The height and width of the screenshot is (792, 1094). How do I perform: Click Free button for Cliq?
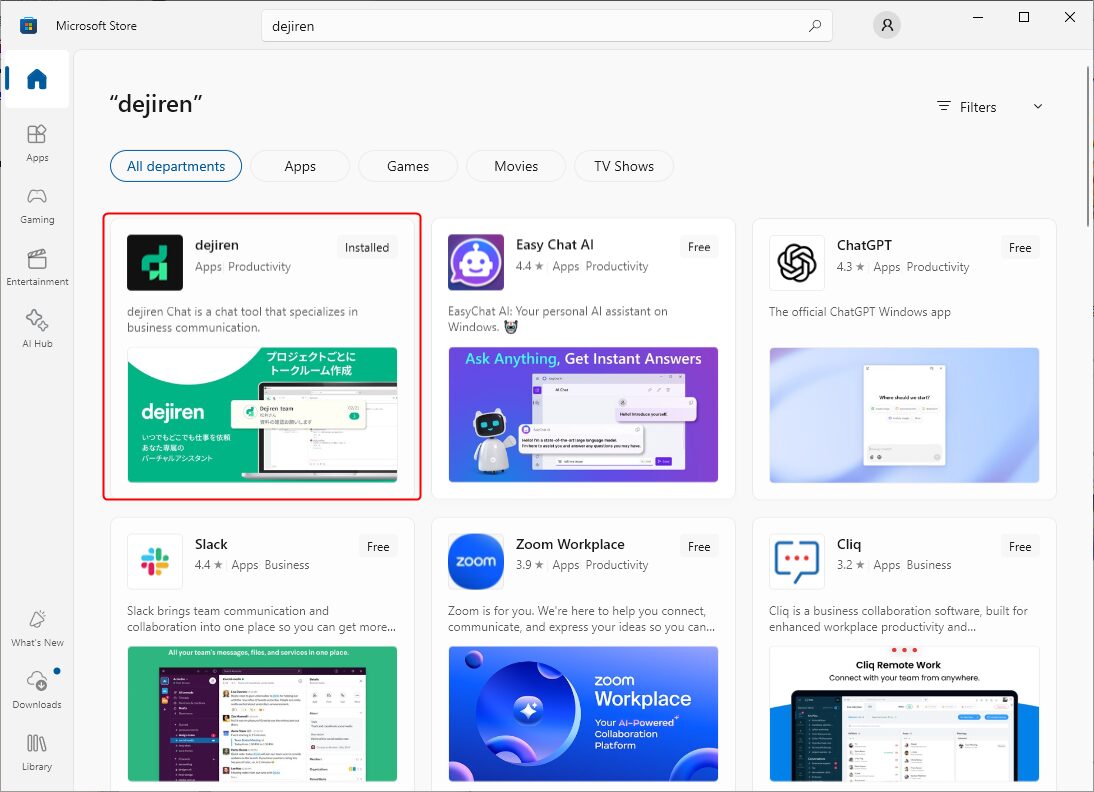coord(1020,547)
